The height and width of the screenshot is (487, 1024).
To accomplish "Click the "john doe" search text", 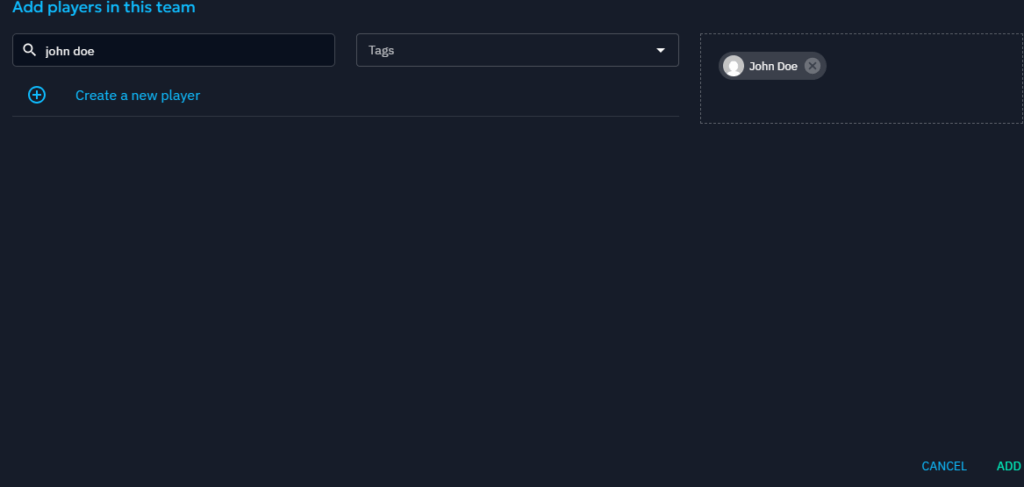I will 70,50.
